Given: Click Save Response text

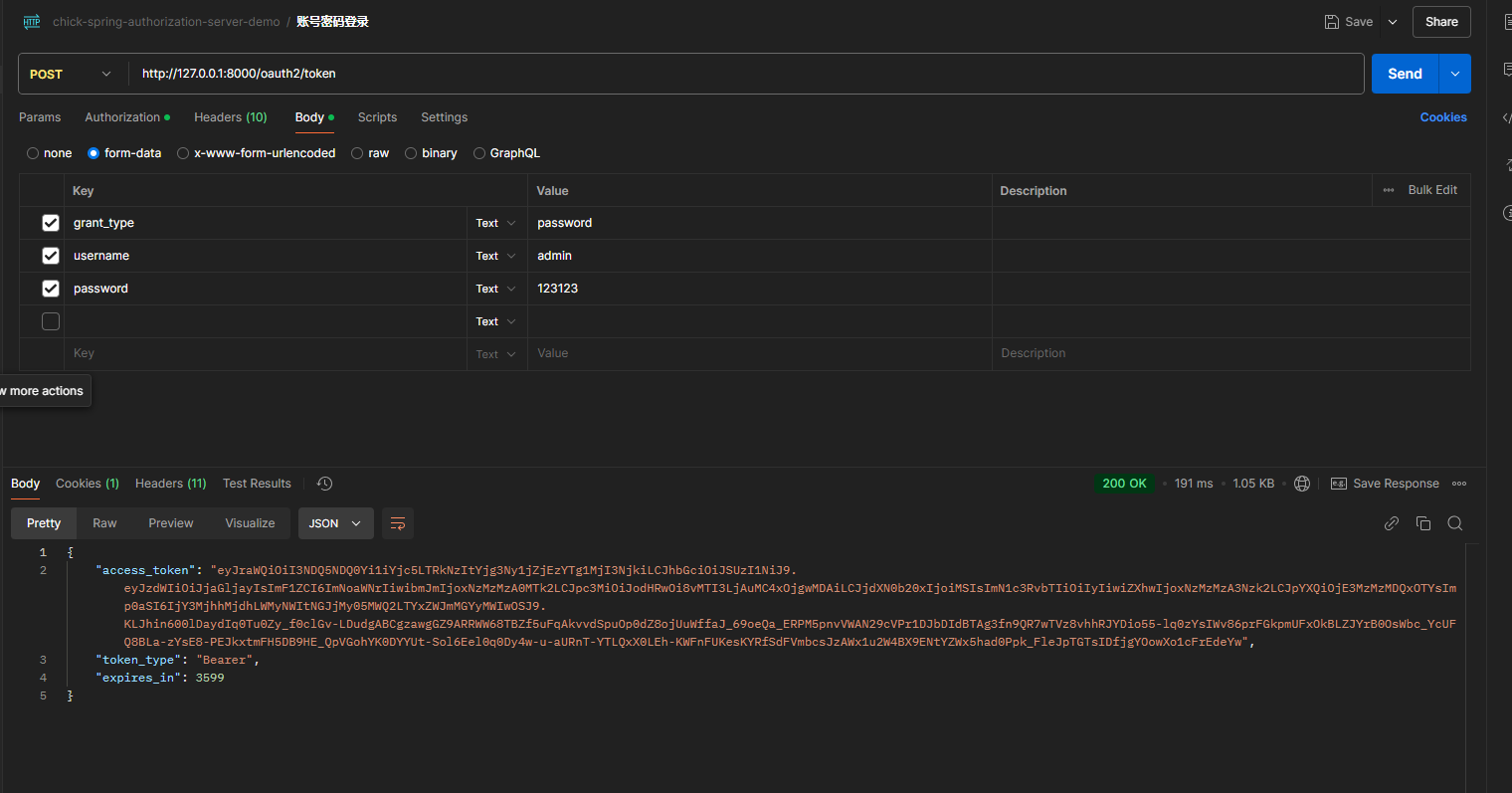Looking at the screenshot, I should 1396,484.
